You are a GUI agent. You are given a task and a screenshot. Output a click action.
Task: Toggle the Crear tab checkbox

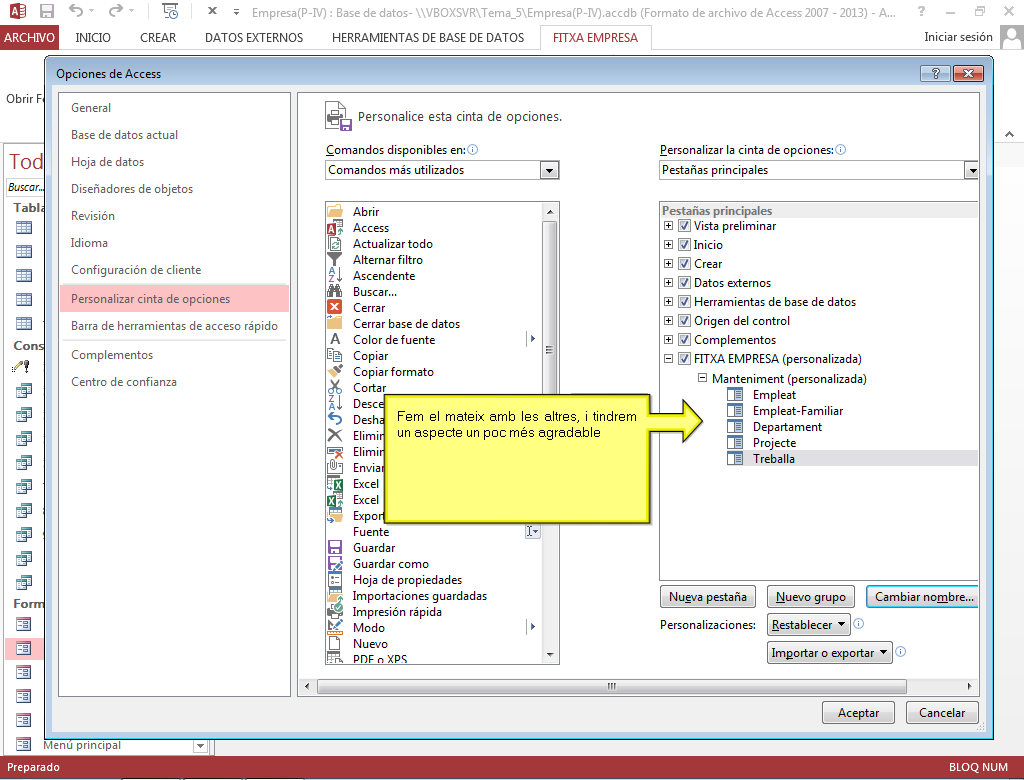(684, 263)
